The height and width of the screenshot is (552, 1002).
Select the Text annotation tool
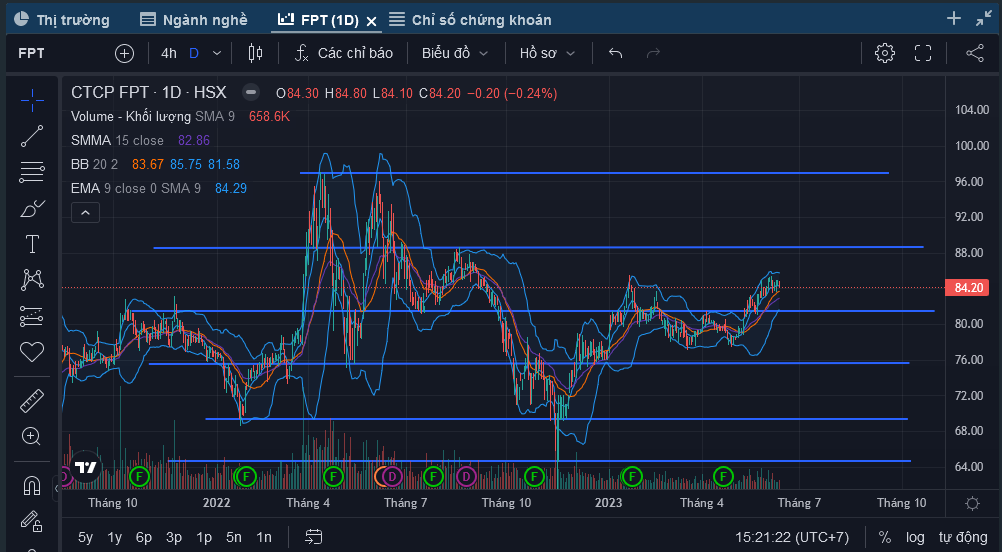coord(32,244)
